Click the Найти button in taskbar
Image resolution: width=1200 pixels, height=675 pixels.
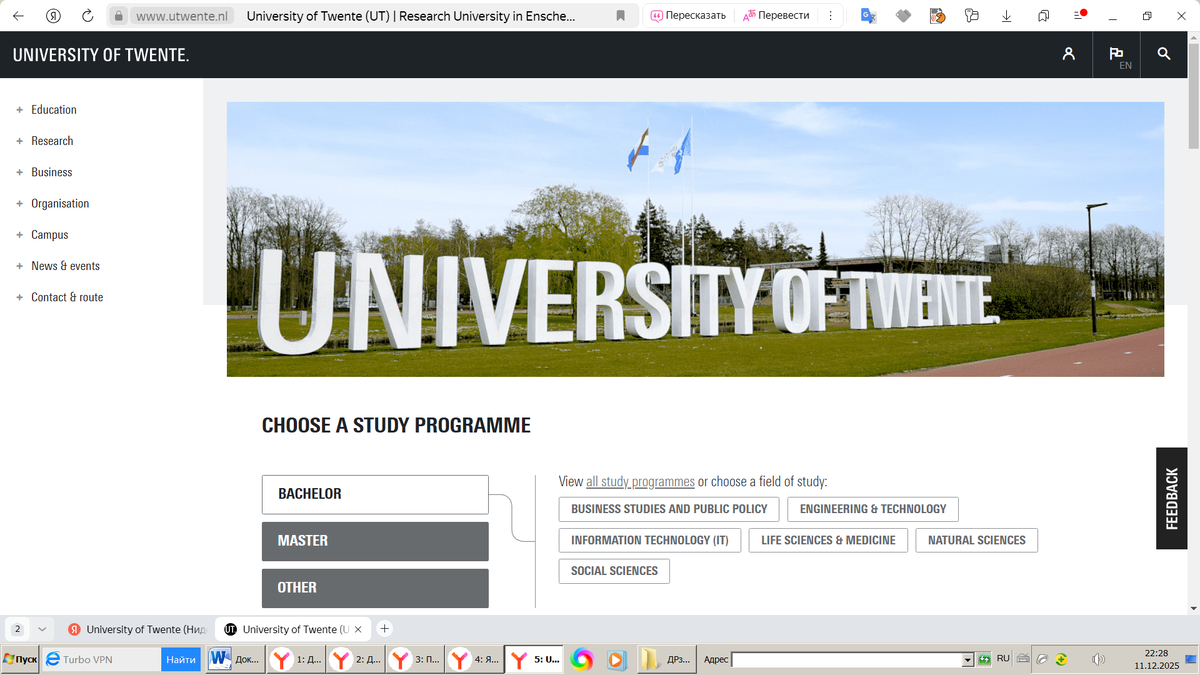[181, 660]
